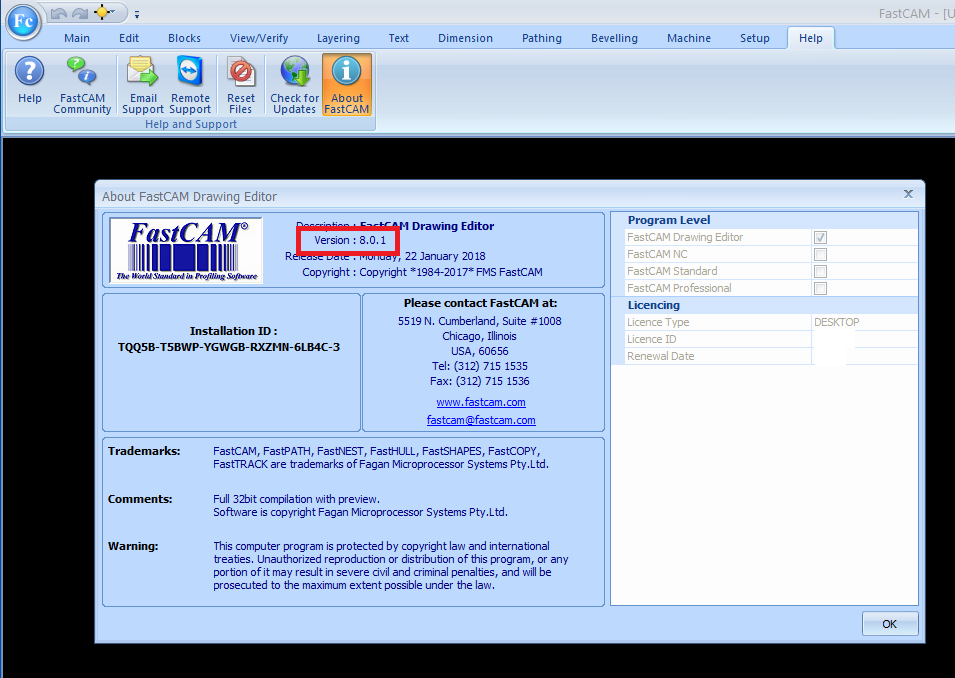Click the FastCAM logo in the About dialog

(186, 250)
